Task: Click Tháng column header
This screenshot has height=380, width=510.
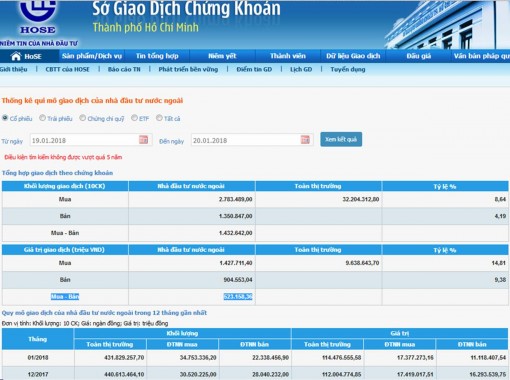Action: click(x=38, y=339)
